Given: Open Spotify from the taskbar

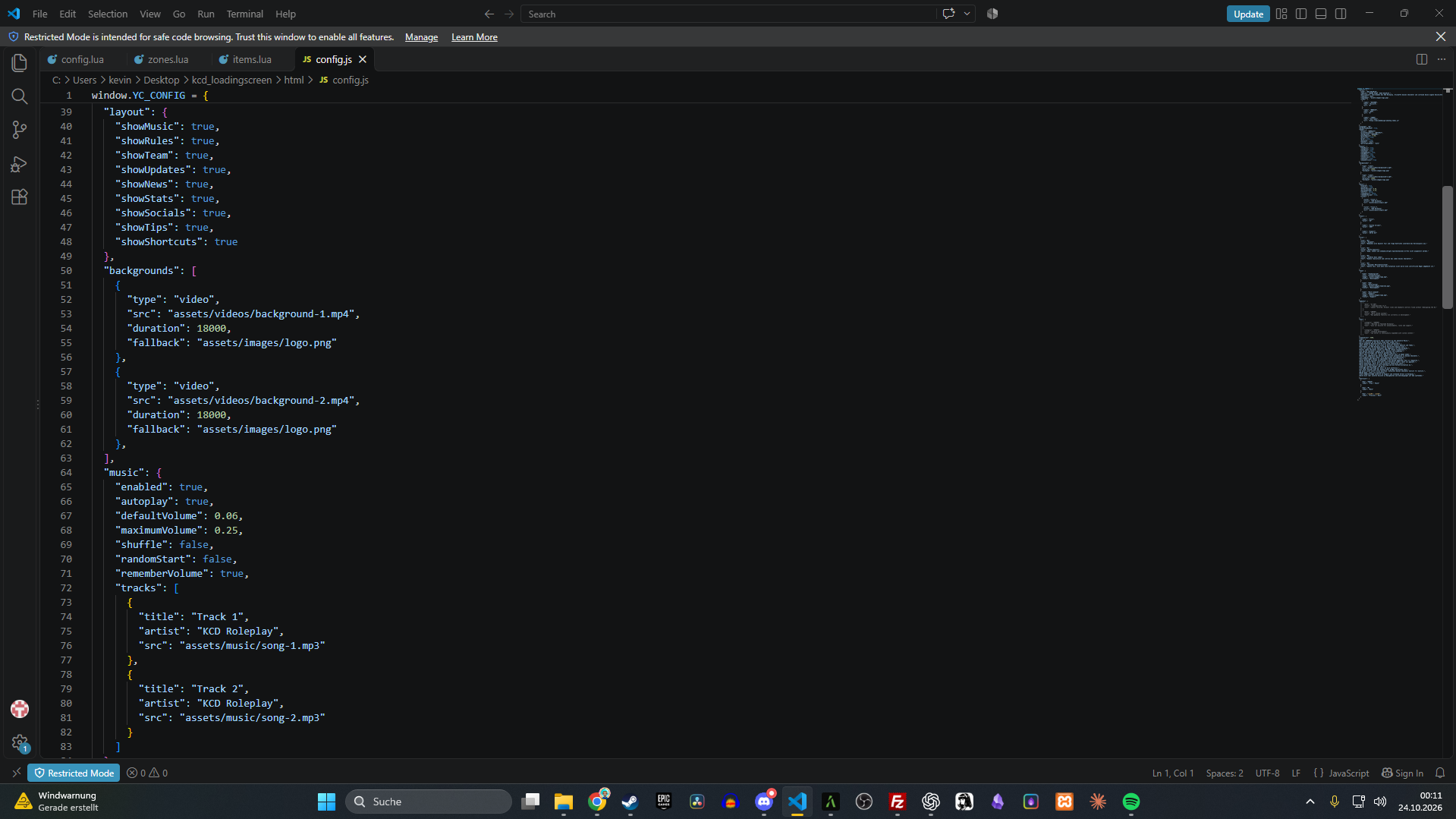Looking at the screenshot, I should 1131,802.
